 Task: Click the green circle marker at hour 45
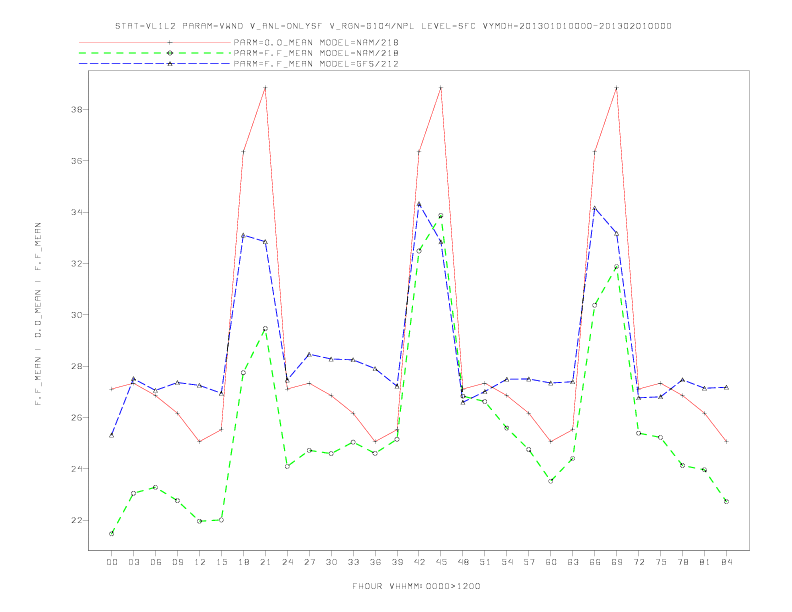pyautogui.click(x=440, y=216)
